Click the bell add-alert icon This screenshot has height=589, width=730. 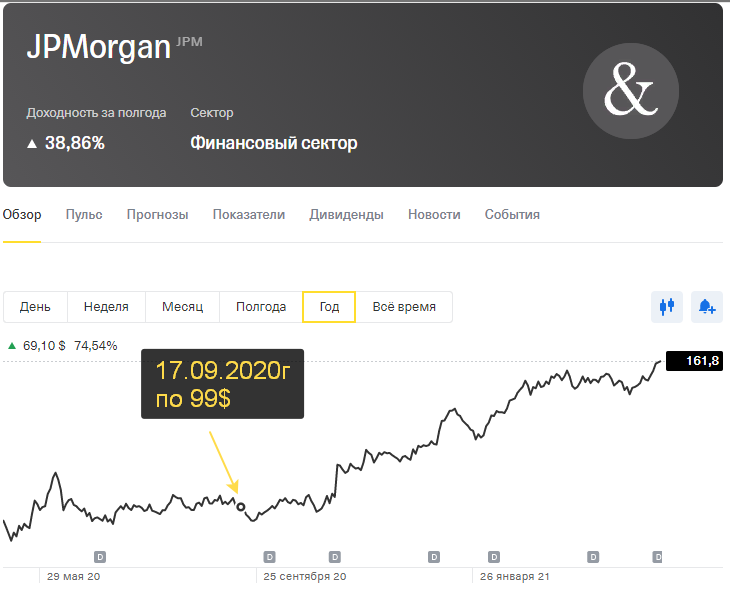pyautogui.click(x=707, y=306)
